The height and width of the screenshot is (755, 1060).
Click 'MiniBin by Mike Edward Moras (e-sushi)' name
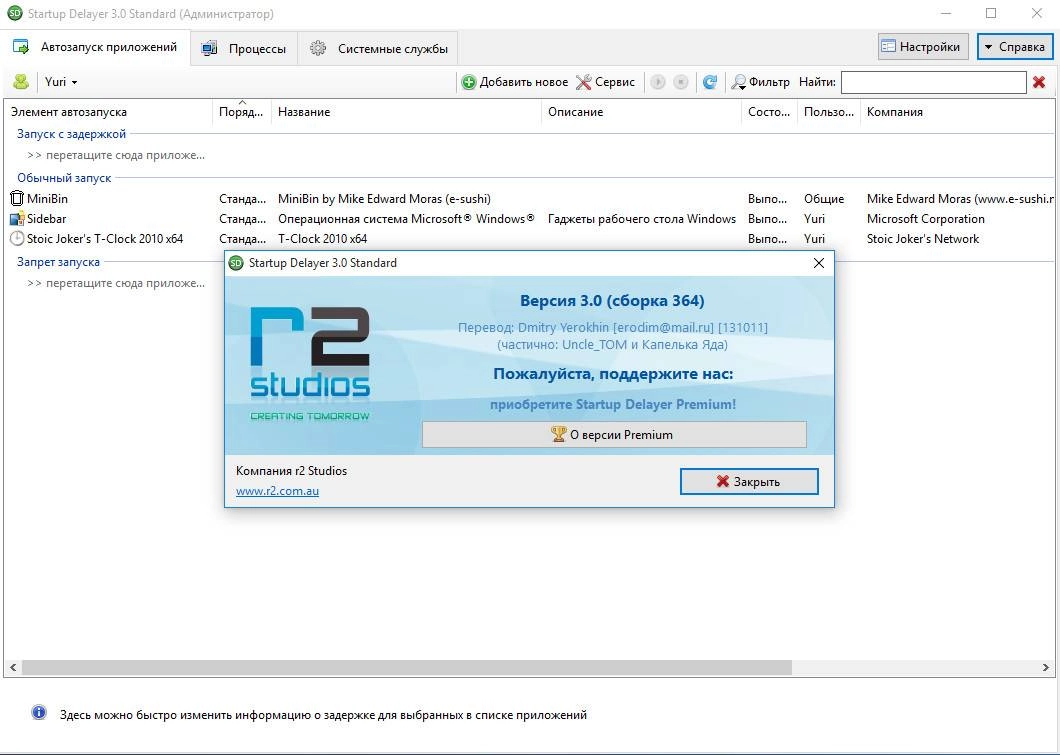tap(384, 199)
